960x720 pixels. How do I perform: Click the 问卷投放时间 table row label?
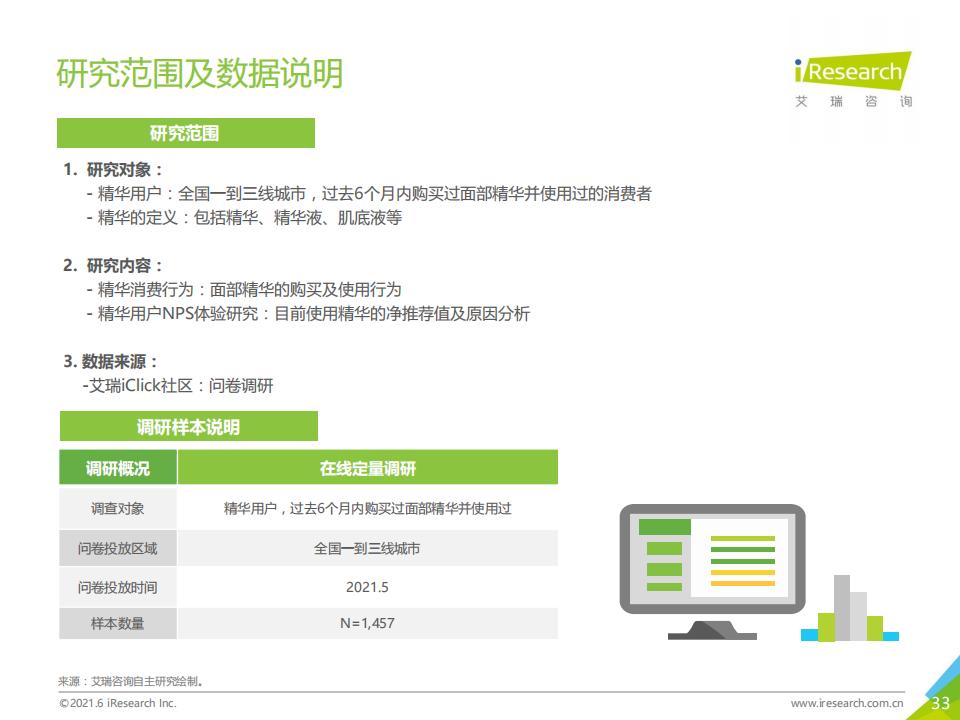[118, 587]
